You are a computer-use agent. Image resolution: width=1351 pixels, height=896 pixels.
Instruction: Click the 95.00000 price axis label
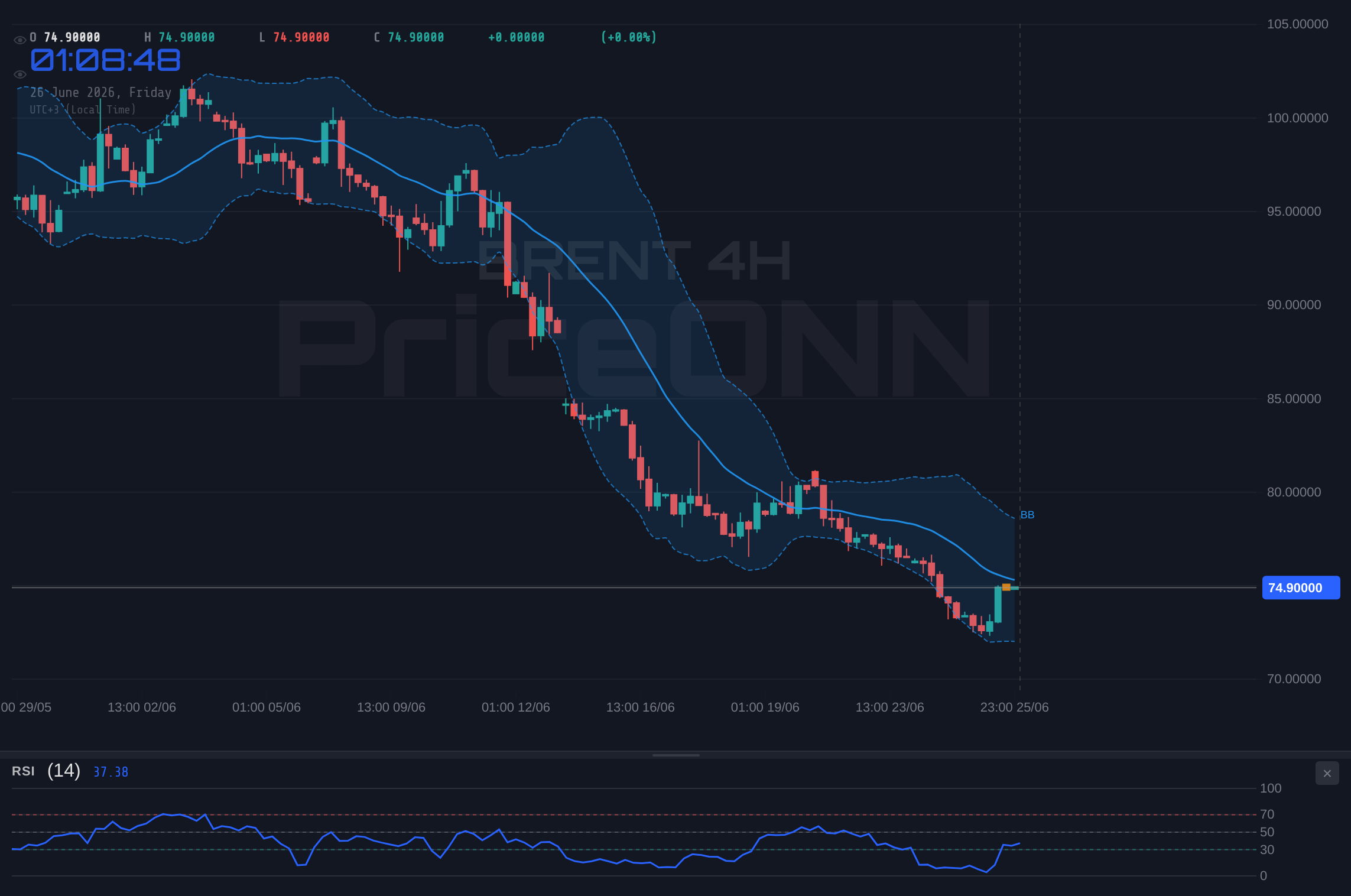pos(1294,212)
